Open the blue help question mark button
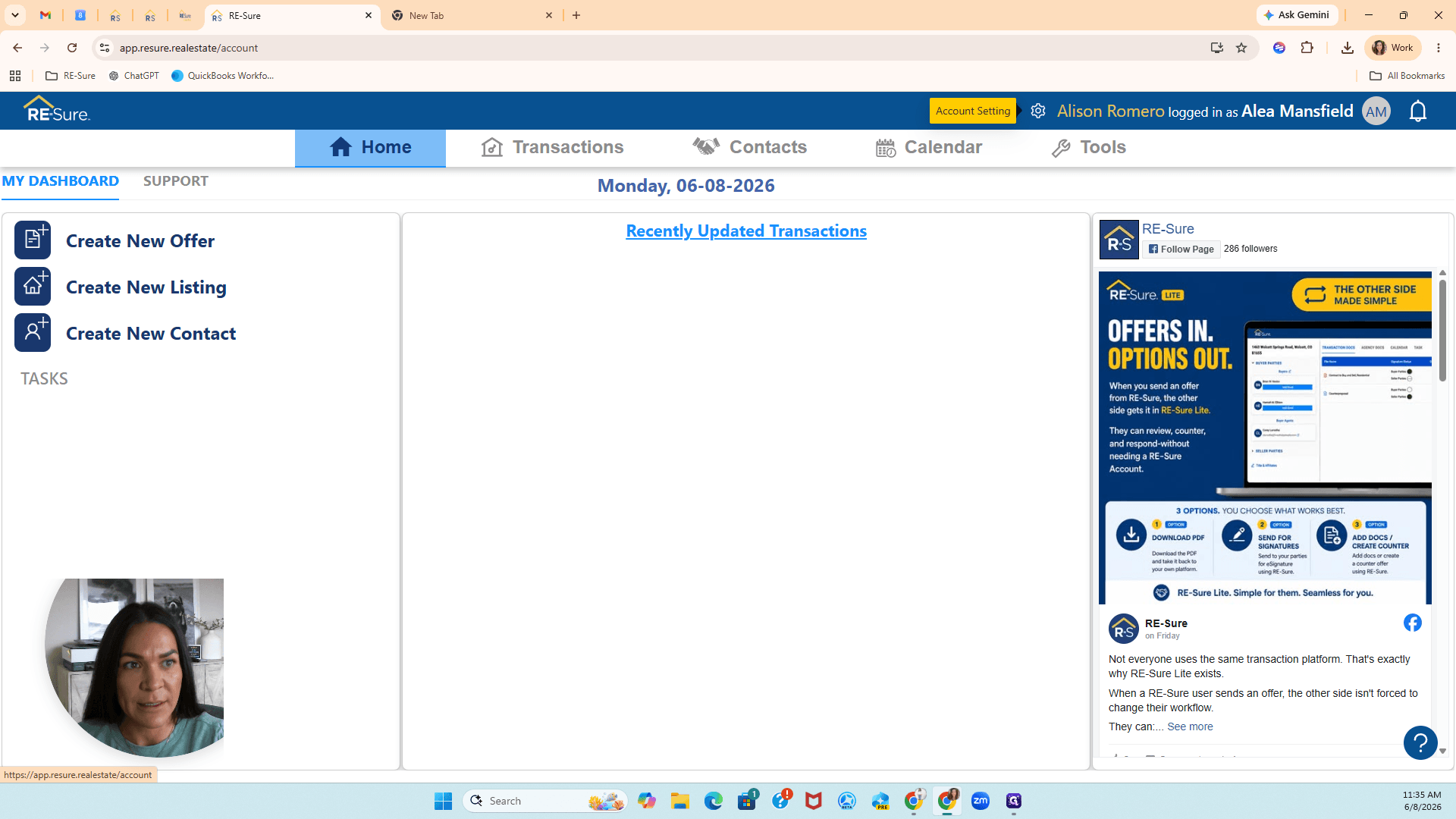Image resolution: width=1456 pixels, height=819 pixels. coord(1420,742)
